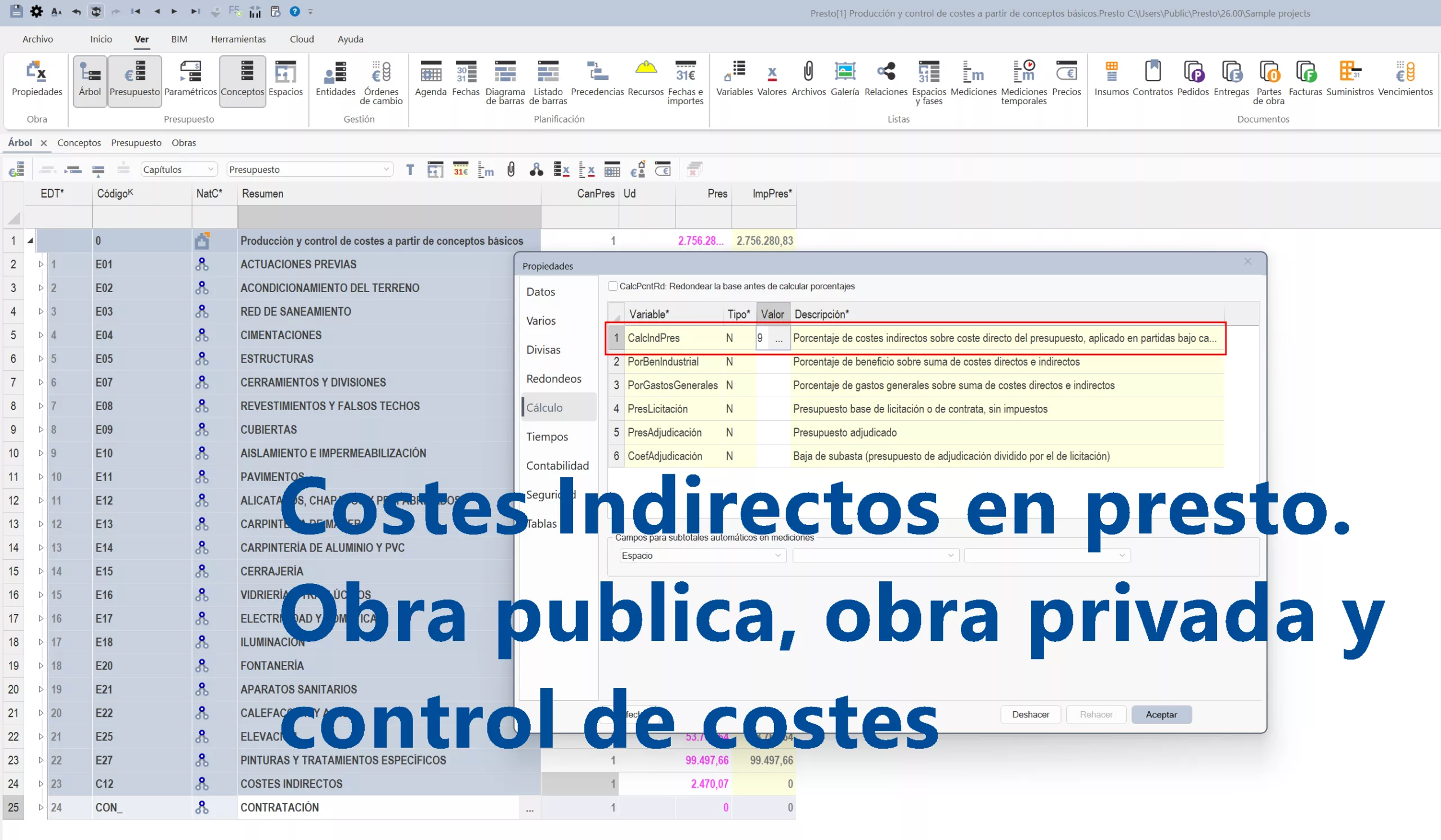Toggle CalcPcntRd rounding checkbox
1441x840 pixels.
612,286
